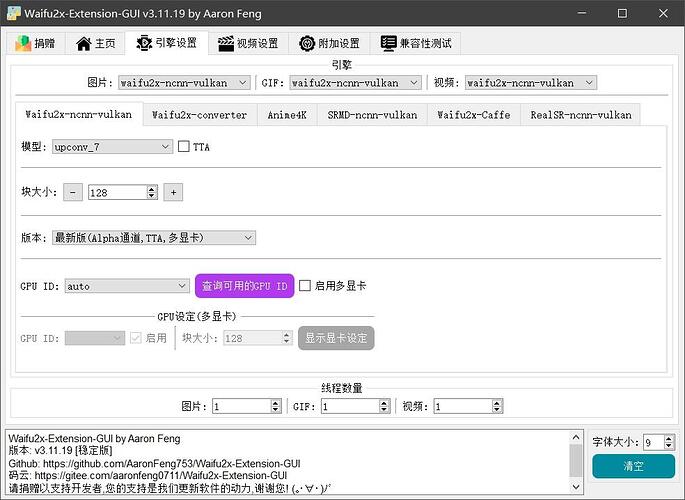Image resolution: width=685 pixels, height=500 pixels.
Task: Go to the 主页 home tab
Action: pyautogui.click(x=96, y=43)
